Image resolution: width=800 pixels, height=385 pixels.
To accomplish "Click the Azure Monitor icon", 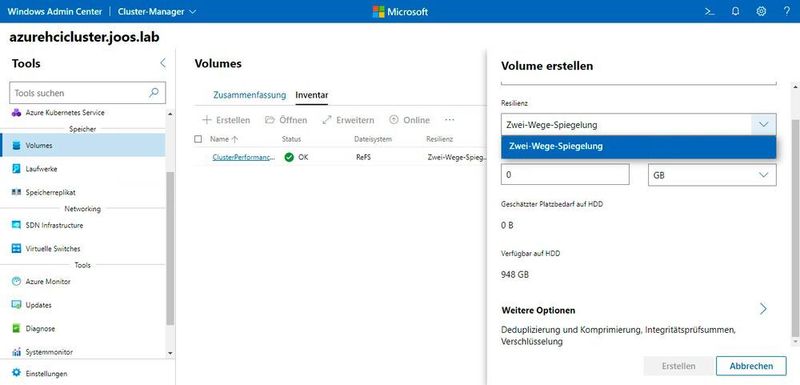I will tap(16, 281).
